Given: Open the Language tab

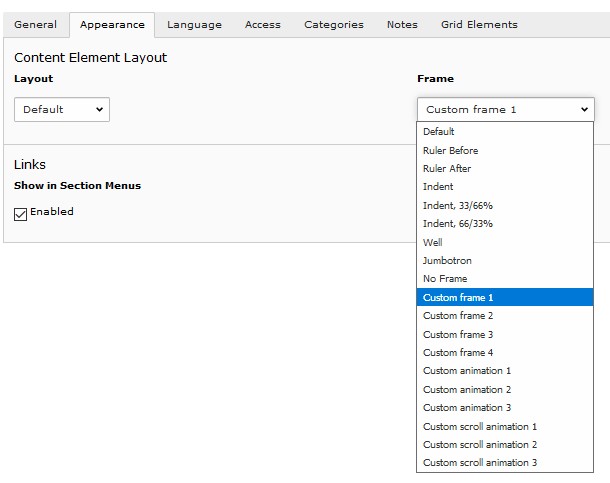Looking at the screenshot, I should (194, 25).
